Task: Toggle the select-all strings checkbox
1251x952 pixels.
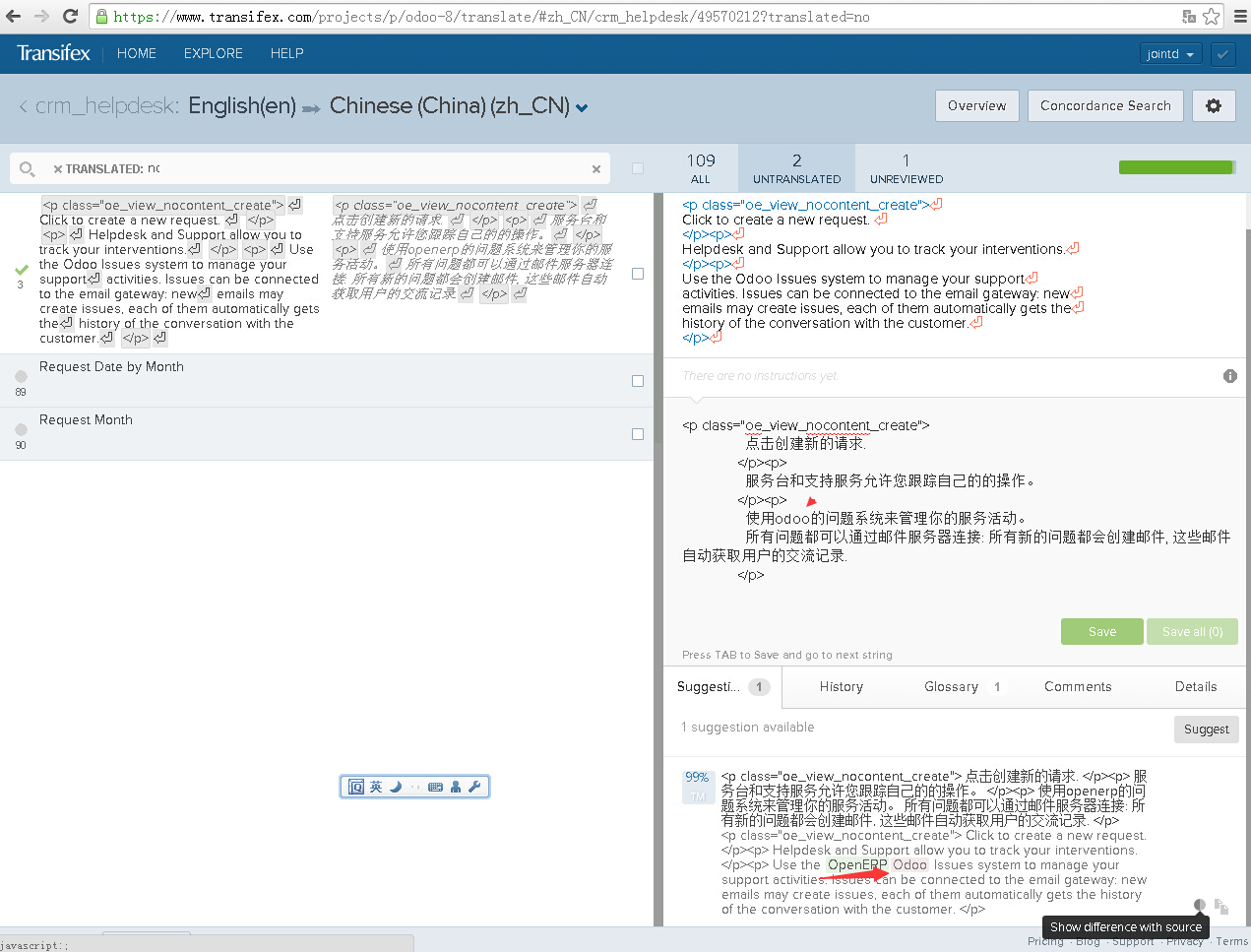Action: (x=638, y=168)
